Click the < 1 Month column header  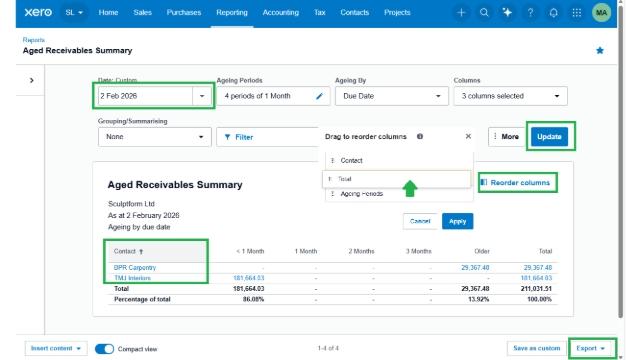point(250,251)
